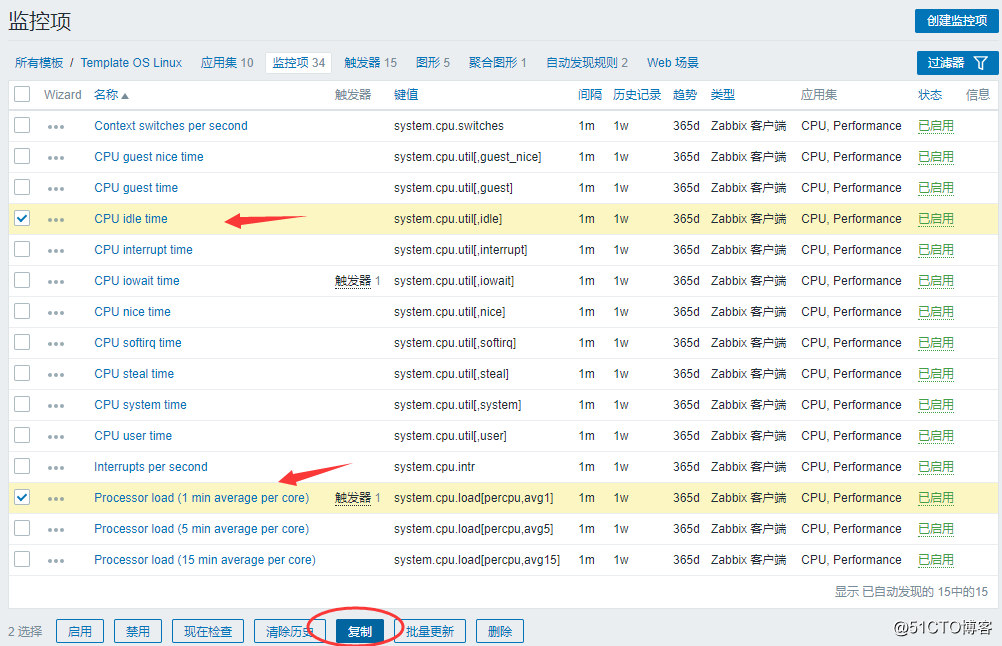Click the 复制 button

[359, 631]
